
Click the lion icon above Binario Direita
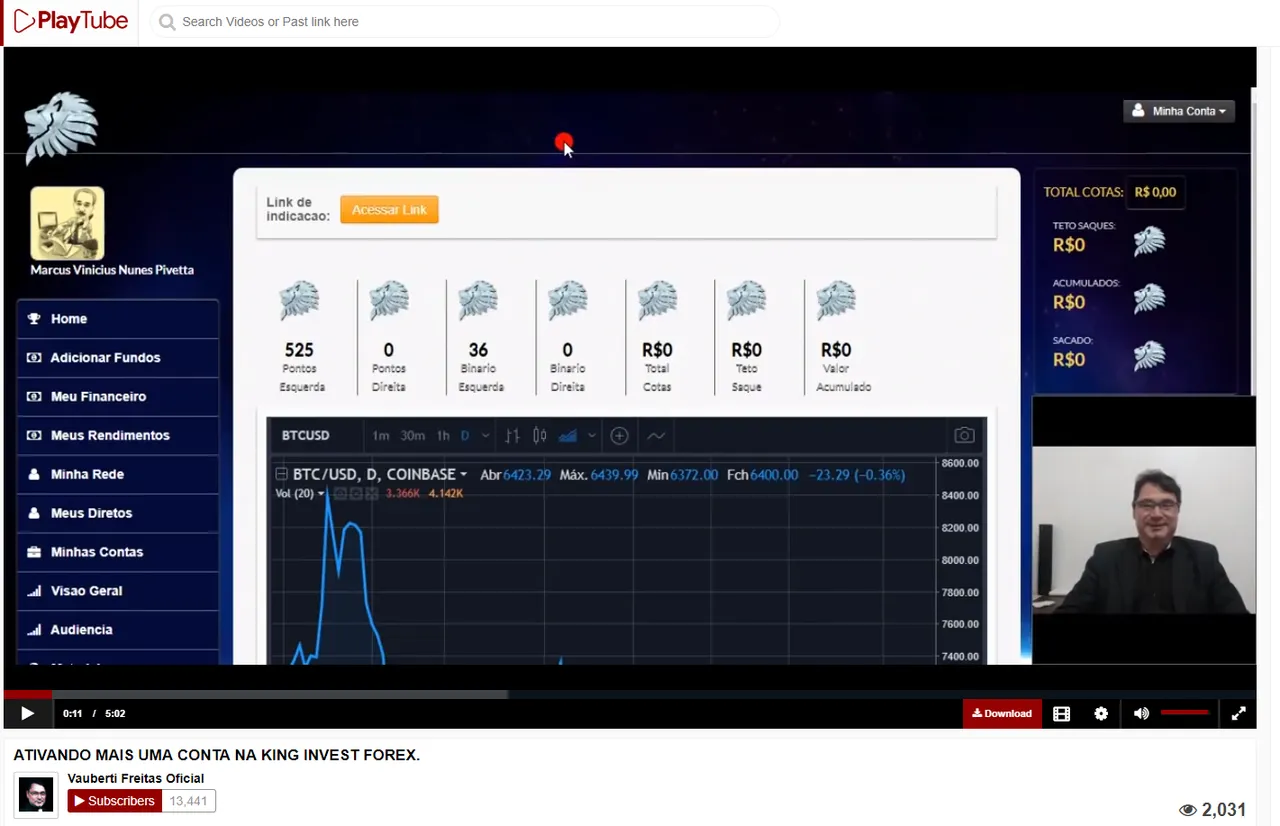pos(568,300)
